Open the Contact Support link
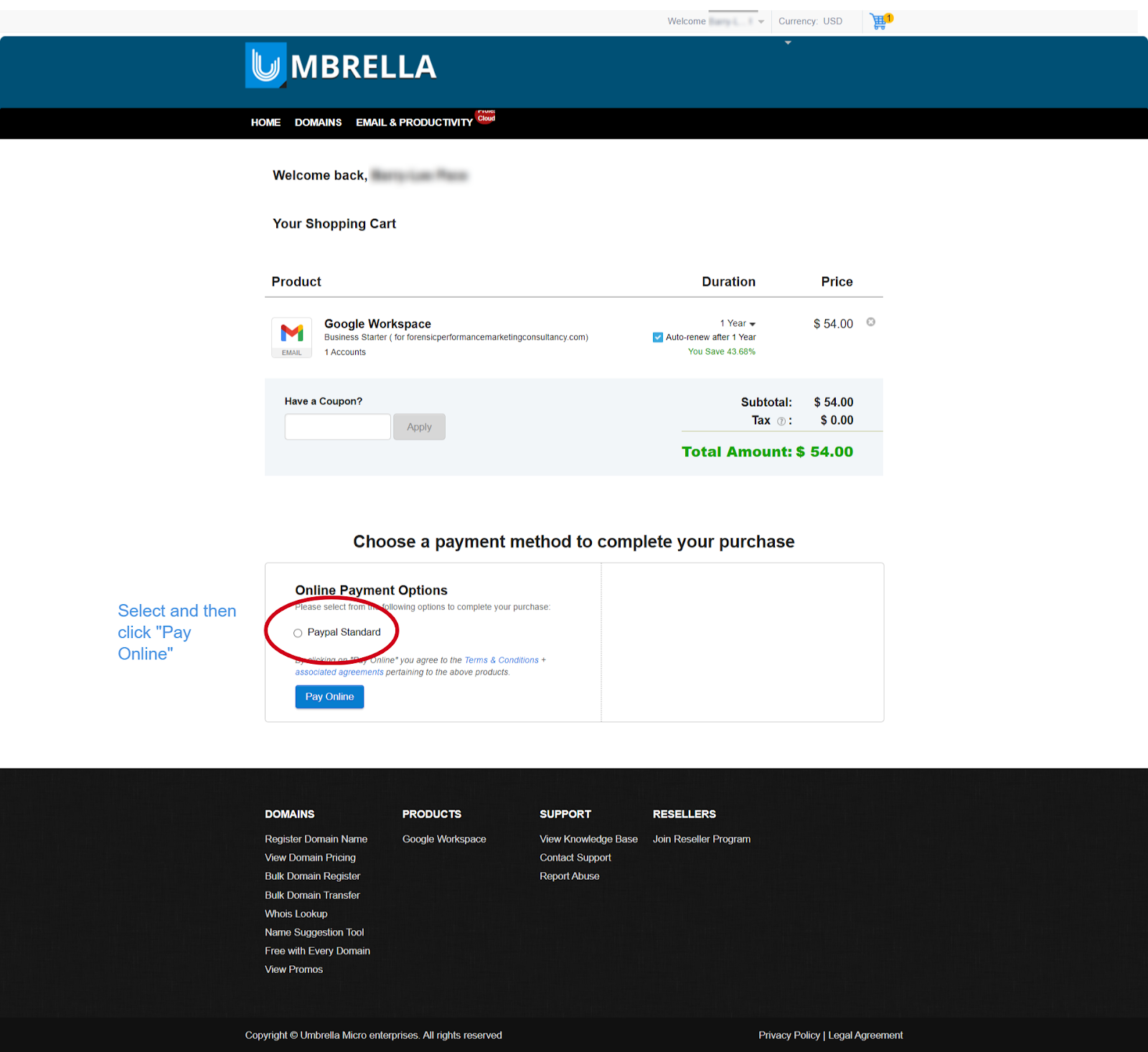 [575, 858]
